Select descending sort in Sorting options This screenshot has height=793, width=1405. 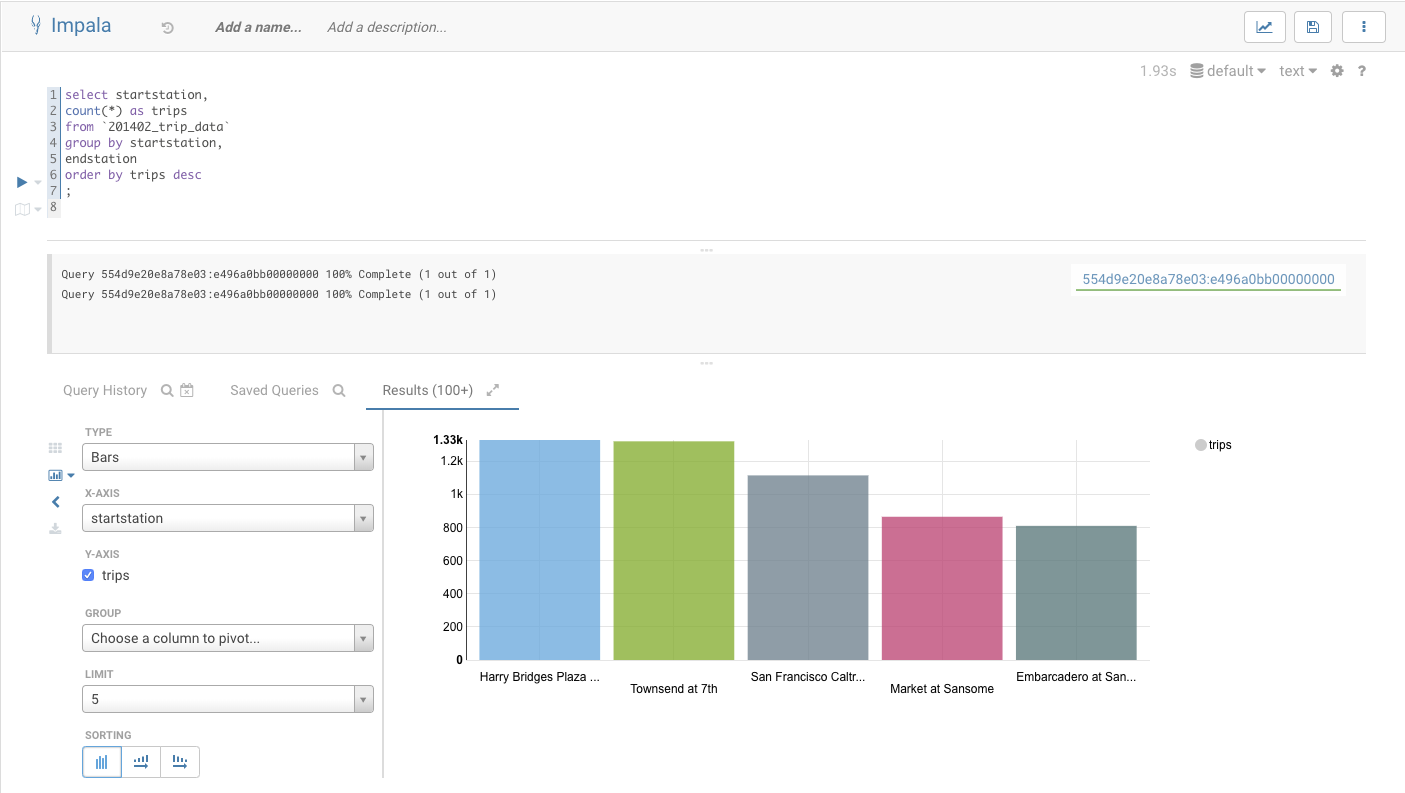pos(181,762)
